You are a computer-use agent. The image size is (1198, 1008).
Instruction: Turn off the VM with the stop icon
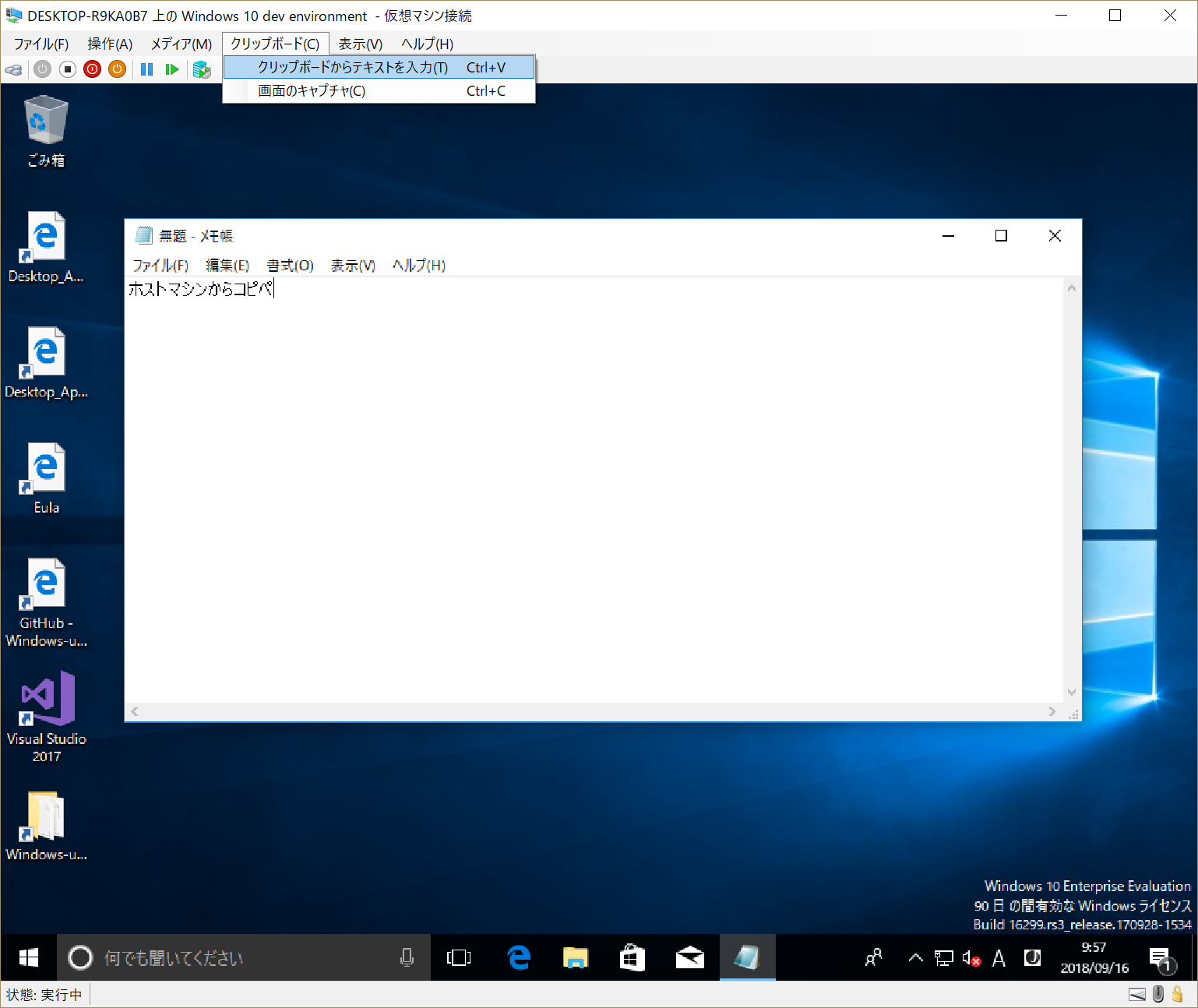click(x=67, y=69)
